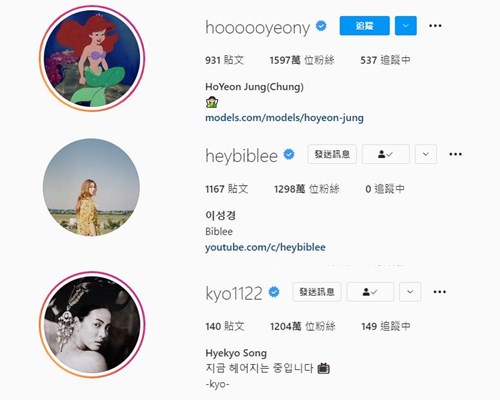Screen dimensions: 500x400
Task: Open the youtube.com/c/heybiblee link
Action: coord(265,247)
